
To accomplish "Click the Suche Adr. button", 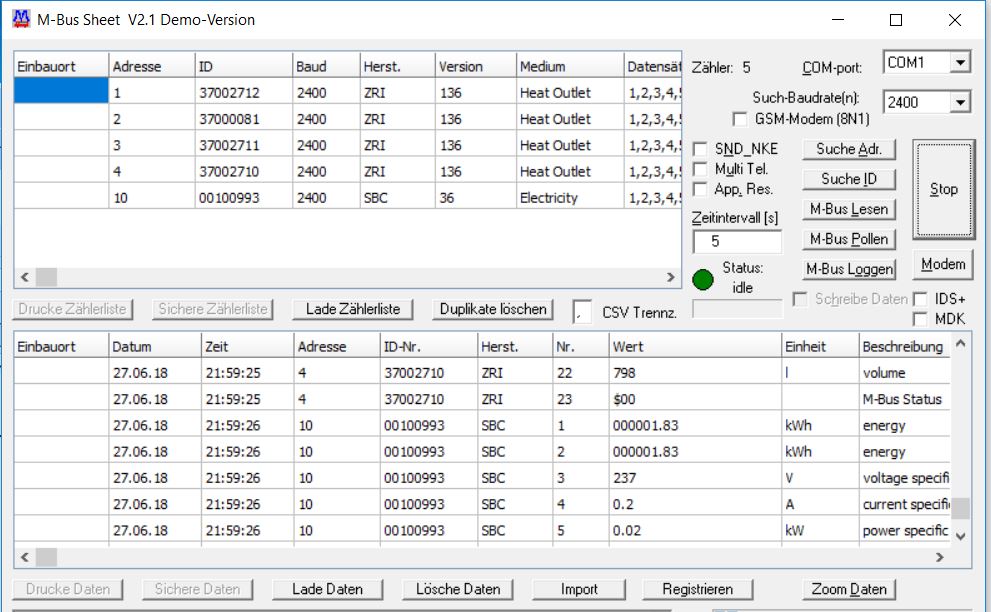I will coord(849,149).
